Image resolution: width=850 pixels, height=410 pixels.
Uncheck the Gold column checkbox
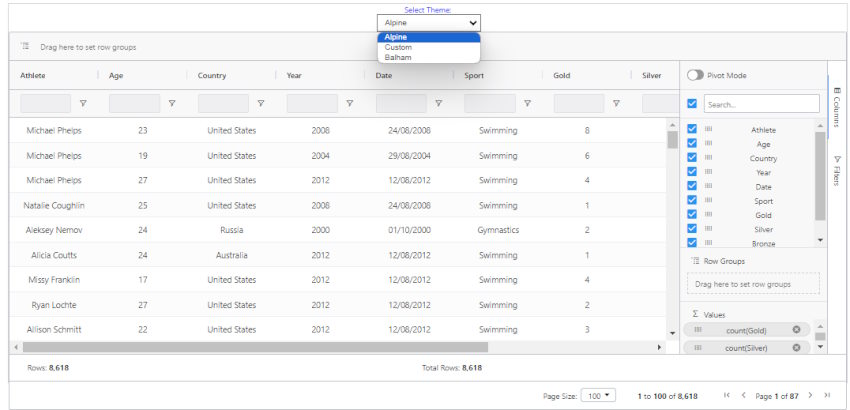click(x=692, y=214)
